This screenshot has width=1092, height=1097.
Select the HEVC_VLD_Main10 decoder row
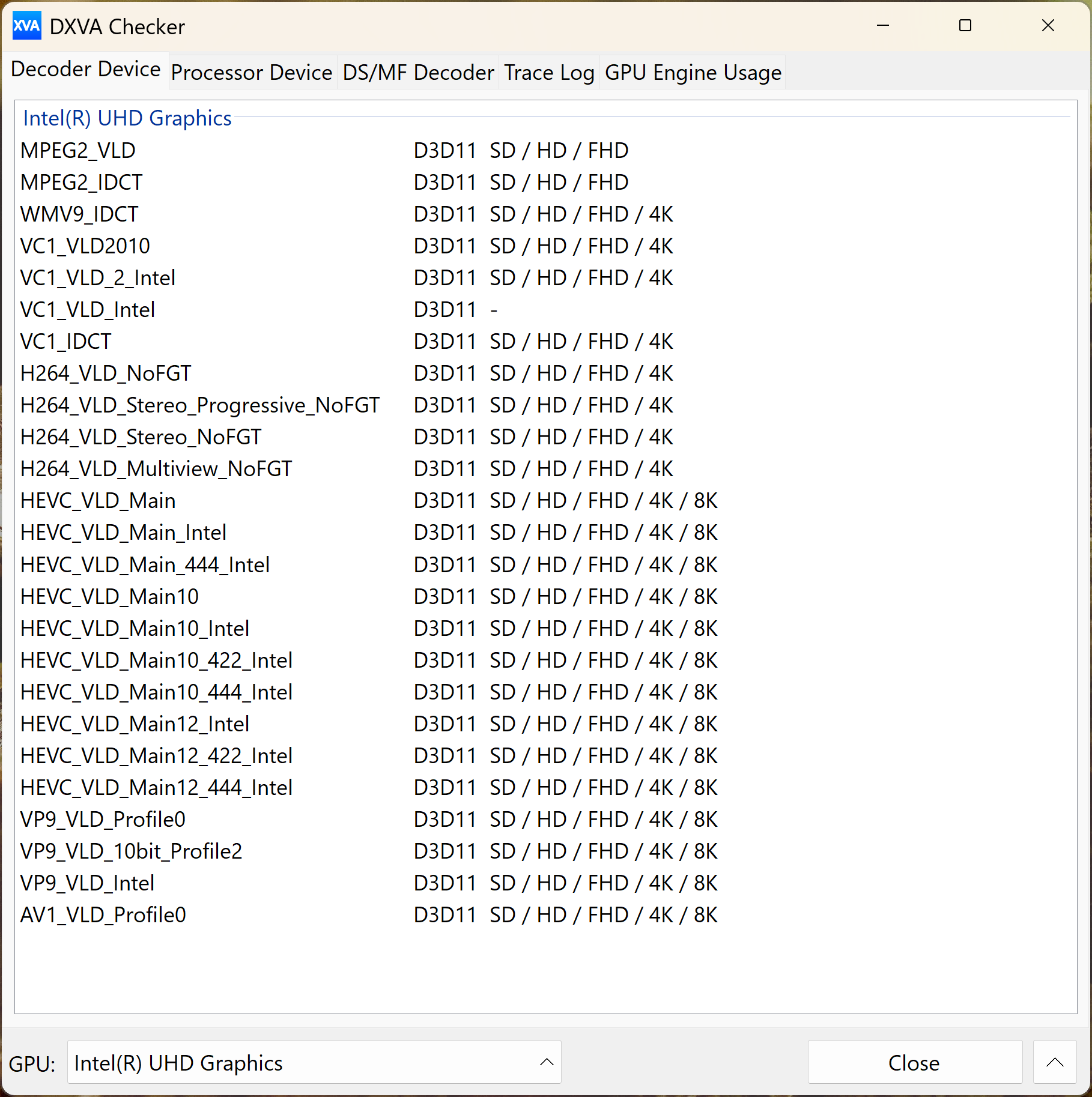(109, 596)
